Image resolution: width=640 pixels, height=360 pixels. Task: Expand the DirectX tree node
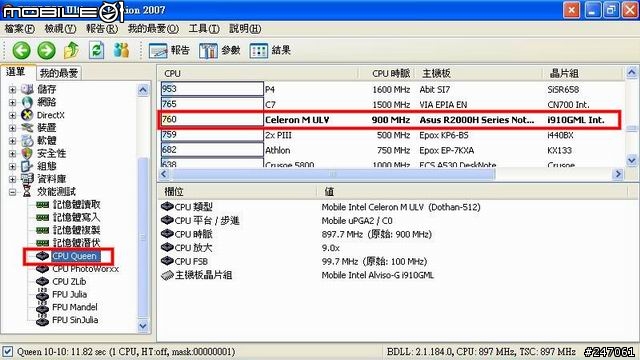13,115
